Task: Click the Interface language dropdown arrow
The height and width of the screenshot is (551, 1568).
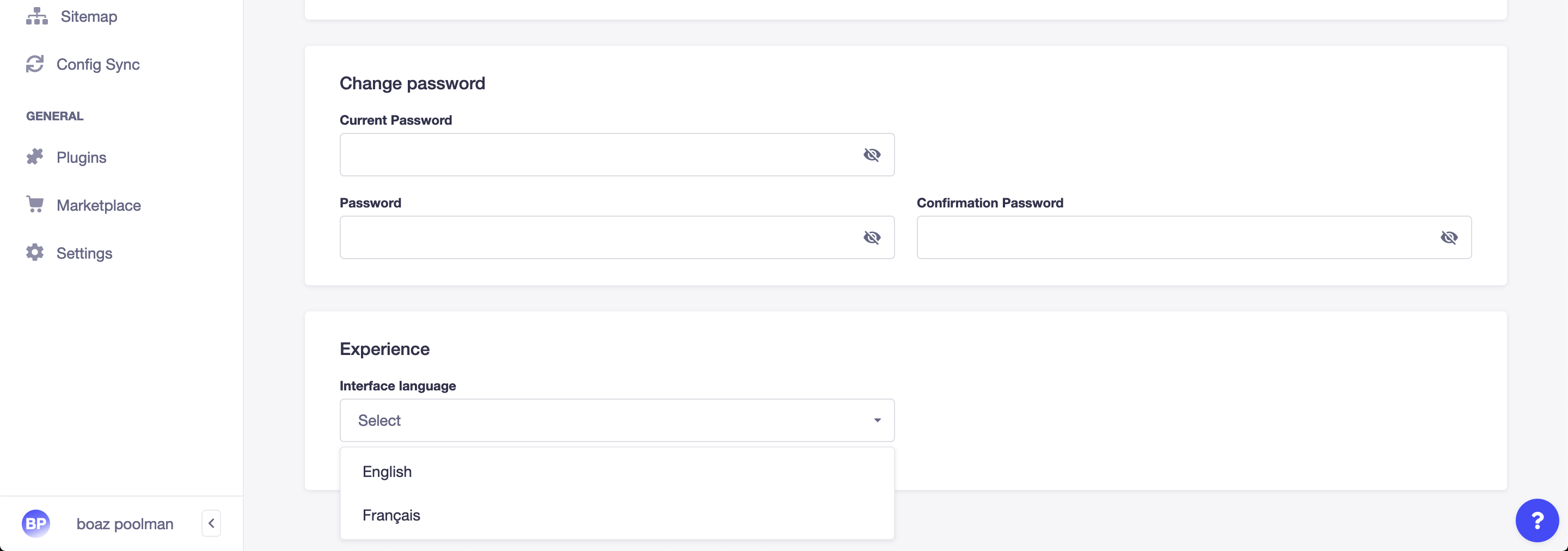Action: [x=877, y=420]
